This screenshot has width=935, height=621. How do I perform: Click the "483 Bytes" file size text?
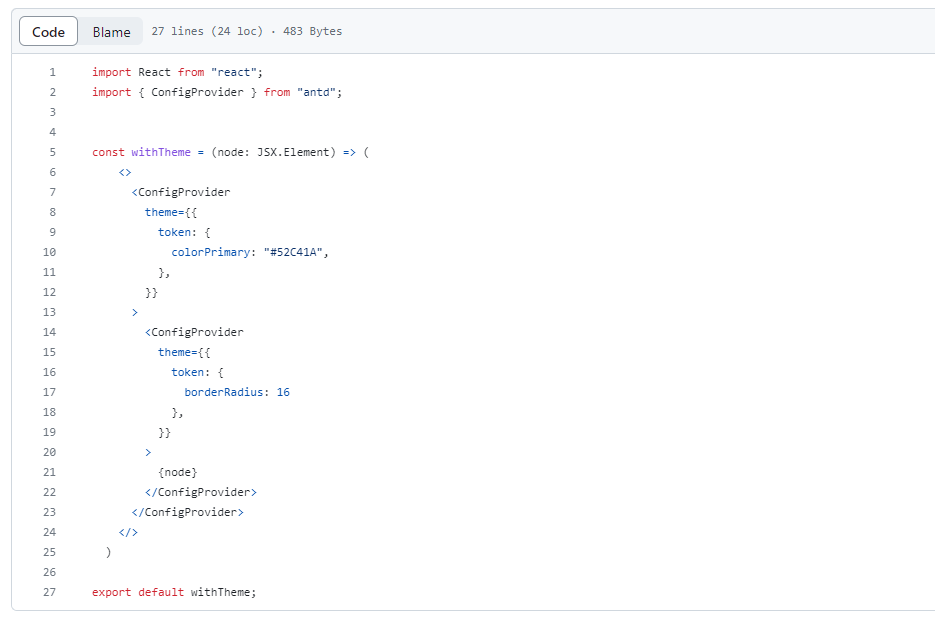tap(313, 31)
